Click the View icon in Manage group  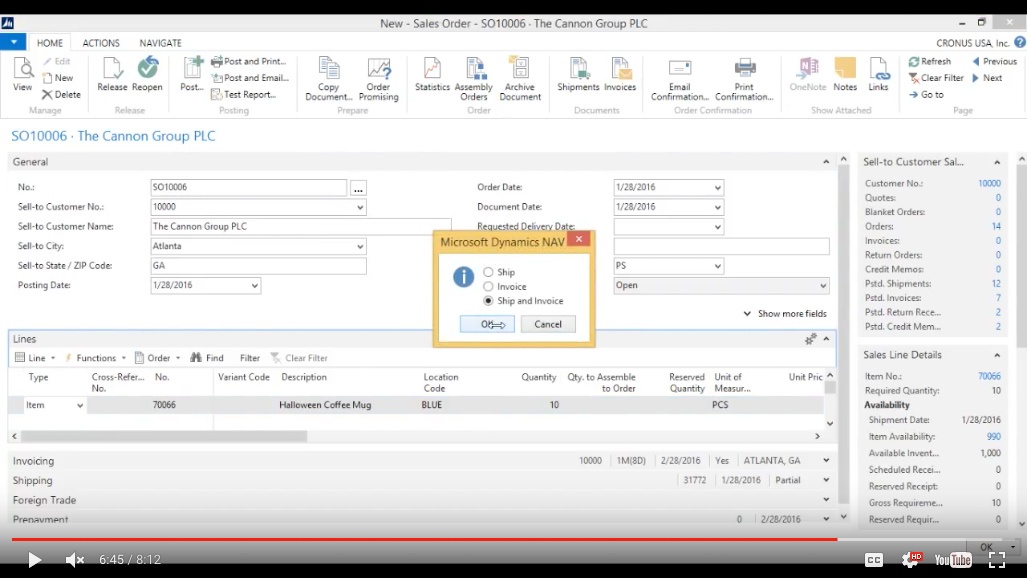tap(22, 74)
